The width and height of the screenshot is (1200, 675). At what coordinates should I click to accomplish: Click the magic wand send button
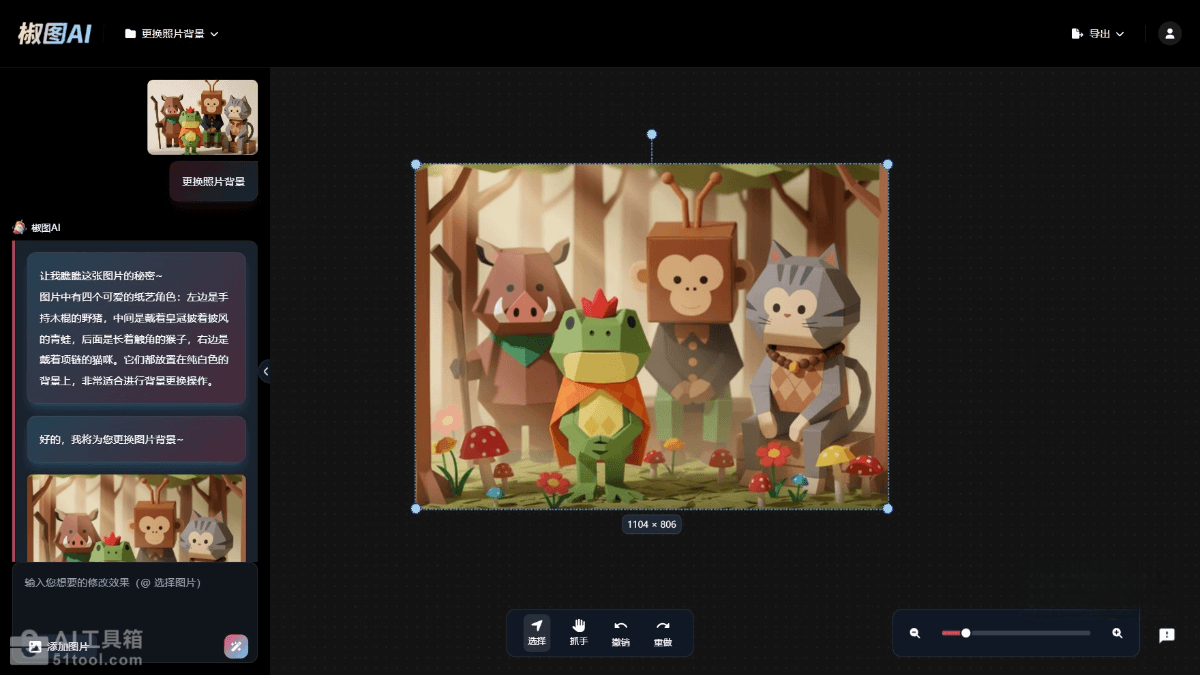coord(236,646)
